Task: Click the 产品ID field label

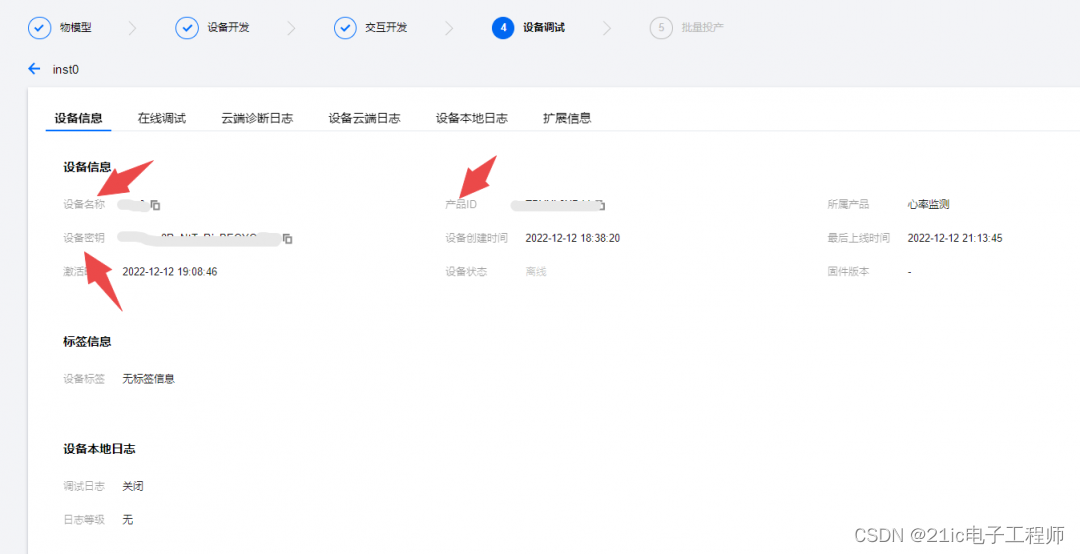Action: 461,205
